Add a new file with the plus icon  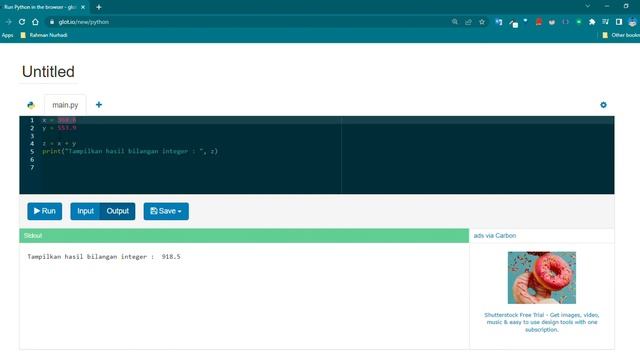point(99,105)
